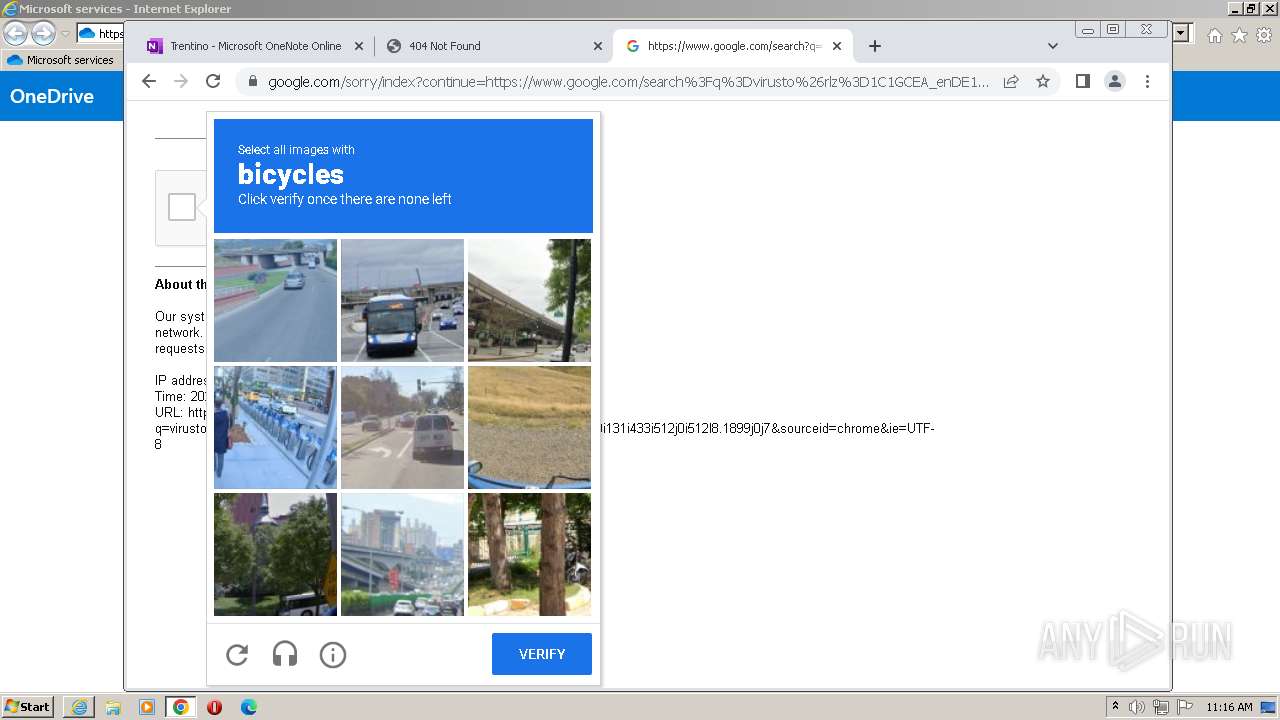
Task: Go back in Internet Explorer
Action: tap(15, 33)
